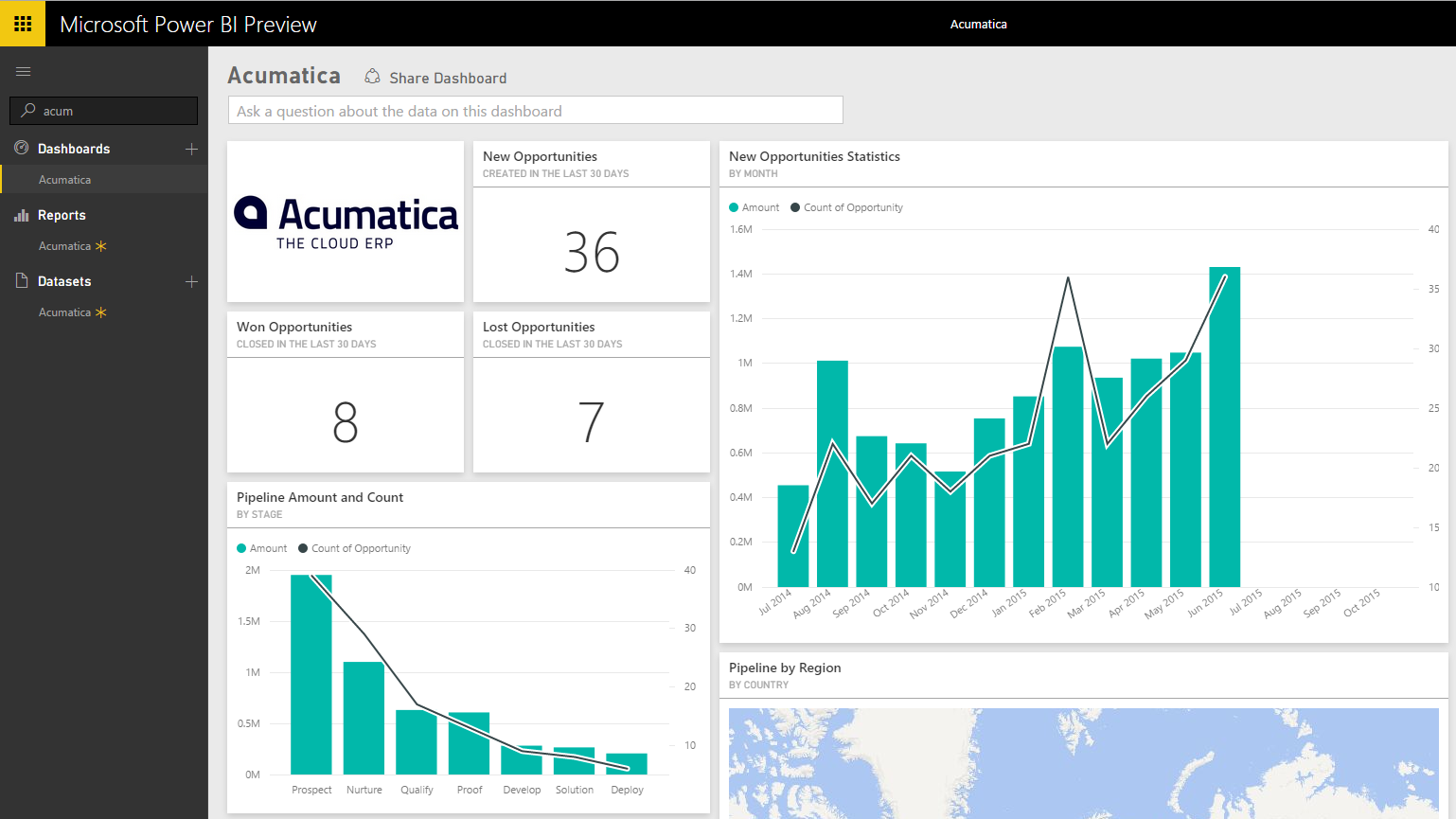Click Share Dashboard link
Screen dimensions: 1456x819
click(448, 78)
